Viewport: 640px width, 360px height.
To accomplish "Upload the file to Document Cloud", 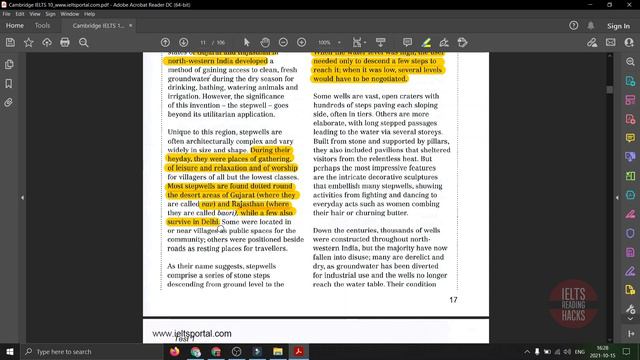I will click(47, 42).
